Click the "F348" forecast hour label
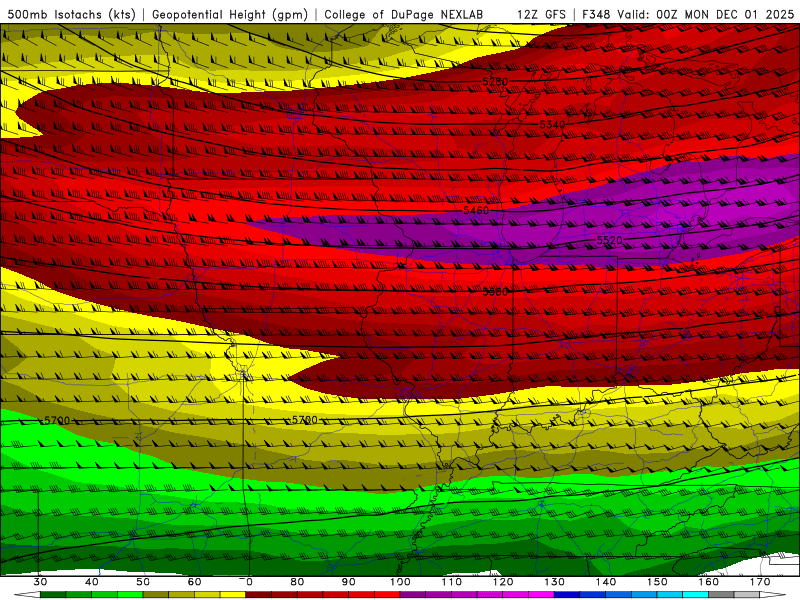 pyautogui.click(x=597, y=15)
